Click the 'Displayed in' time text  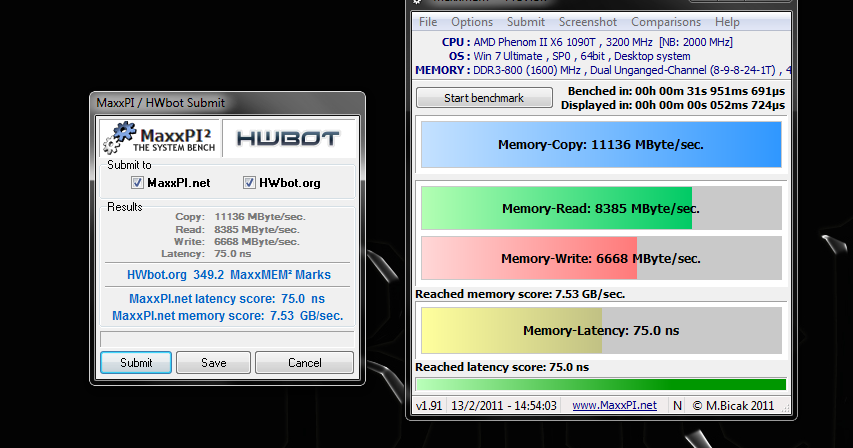click(x=673, y=105)
